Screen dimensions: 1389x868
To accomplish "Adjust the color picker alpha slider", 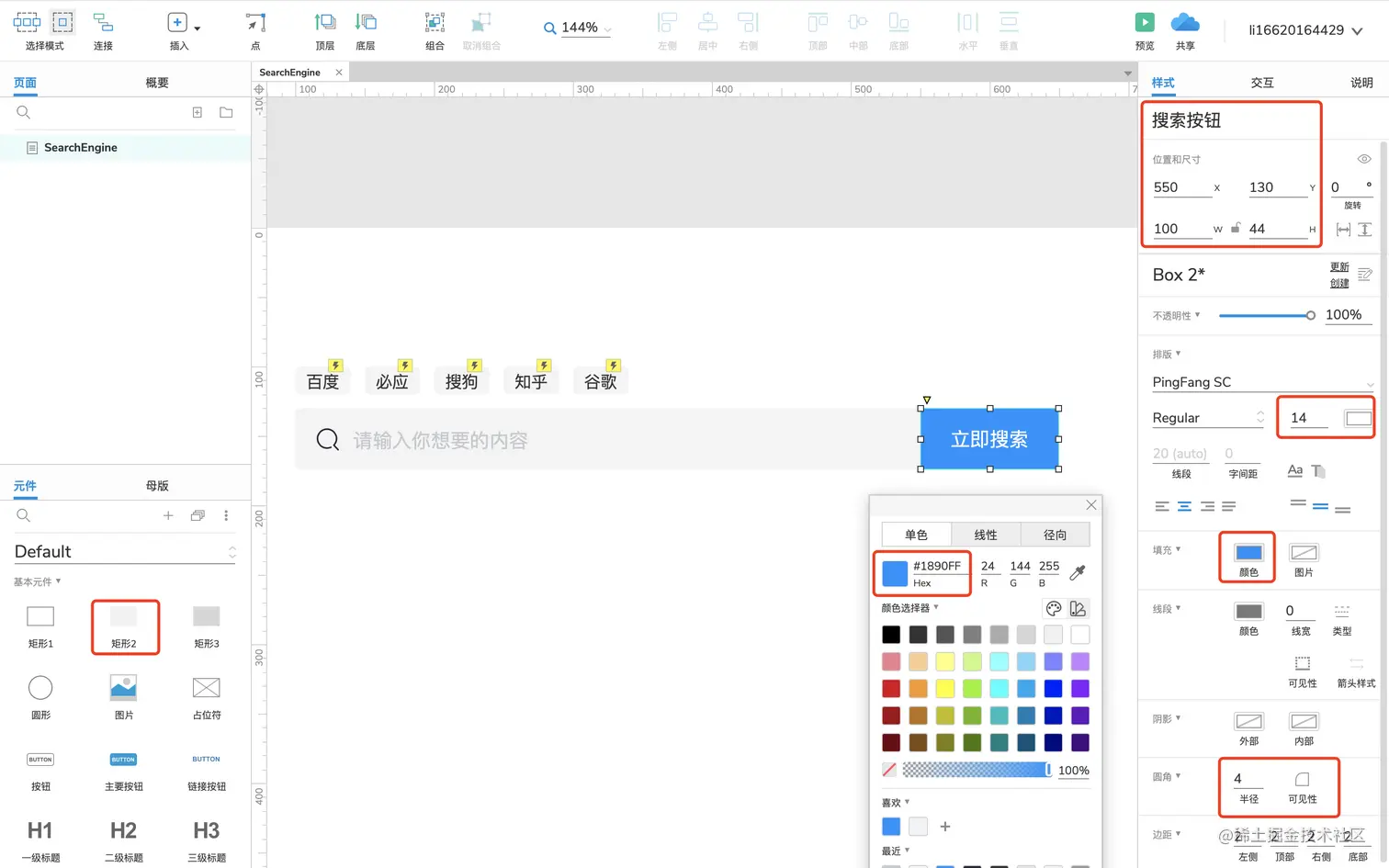I will click(x=976, y=770).
